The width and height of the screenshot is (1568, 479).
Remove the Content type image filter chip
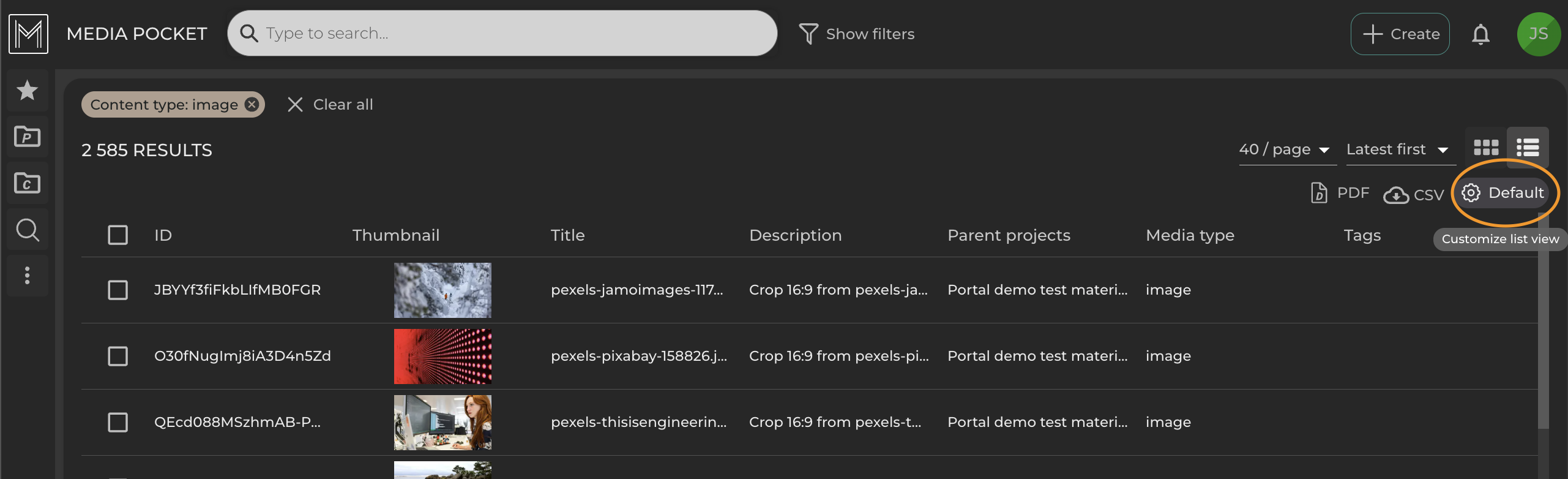click(x=251, y=104)
